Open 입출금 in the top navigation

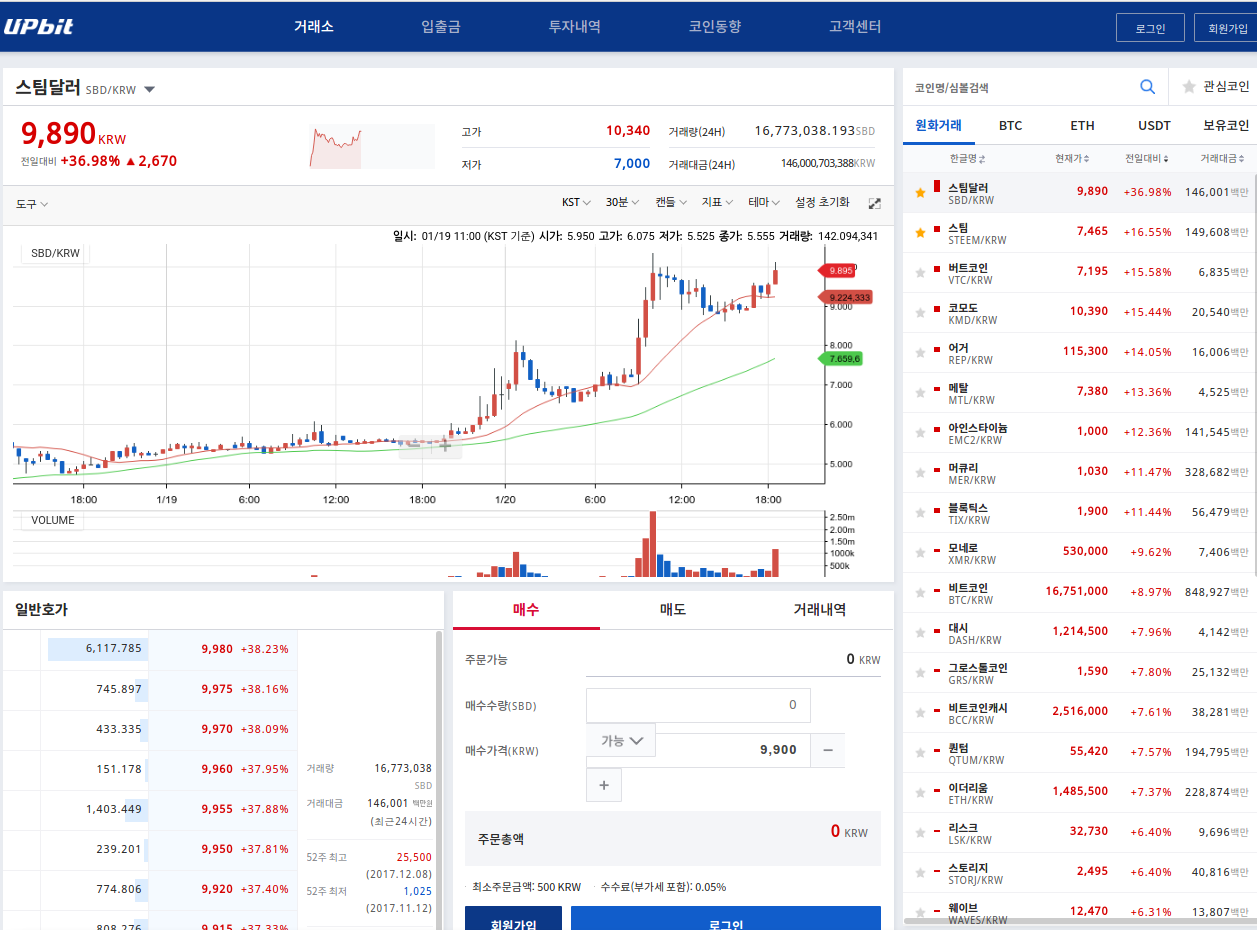441,27
